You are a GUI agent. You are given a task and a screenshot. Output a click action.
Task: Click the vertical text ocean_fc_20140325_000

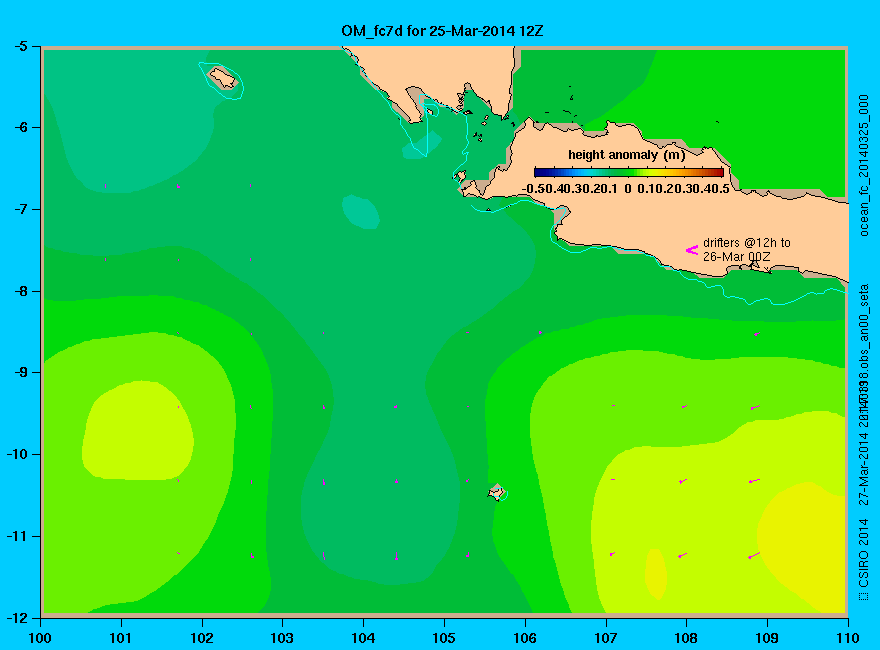[863, 166]
